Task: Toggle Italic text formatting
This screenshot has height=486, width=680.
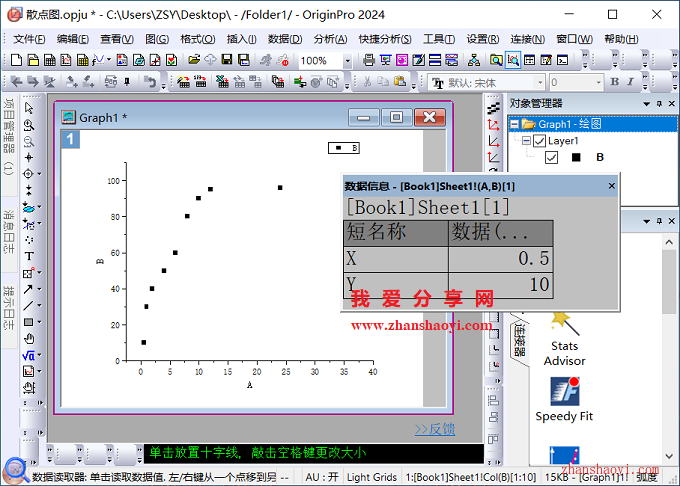Action: click(630, 82)
